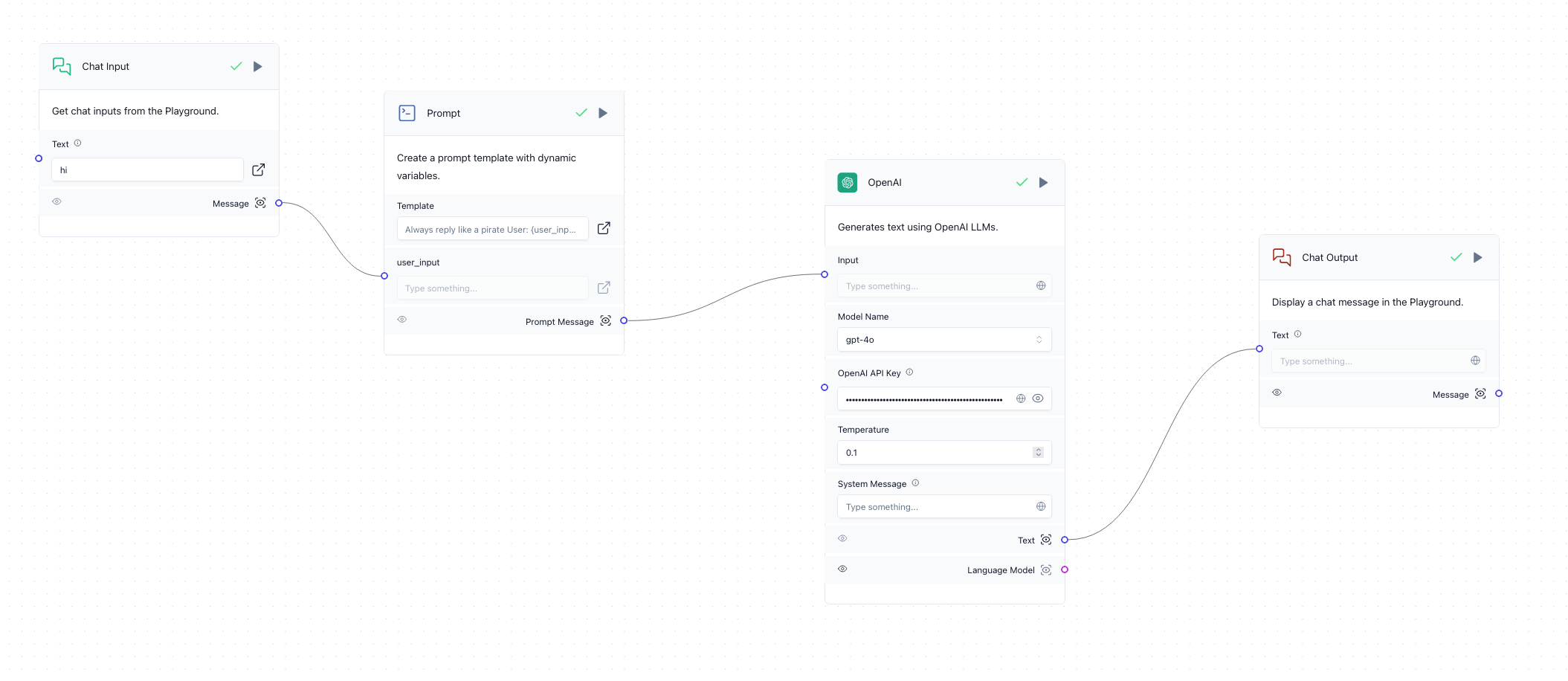Click the globe icon in System Message field
Screen dimensions: 1568x681
(1041, 507)
